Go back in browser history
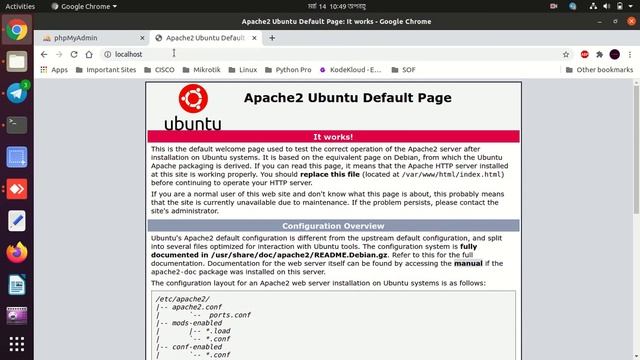The height and width of the screenshot is (360, 640). [44, 54]
